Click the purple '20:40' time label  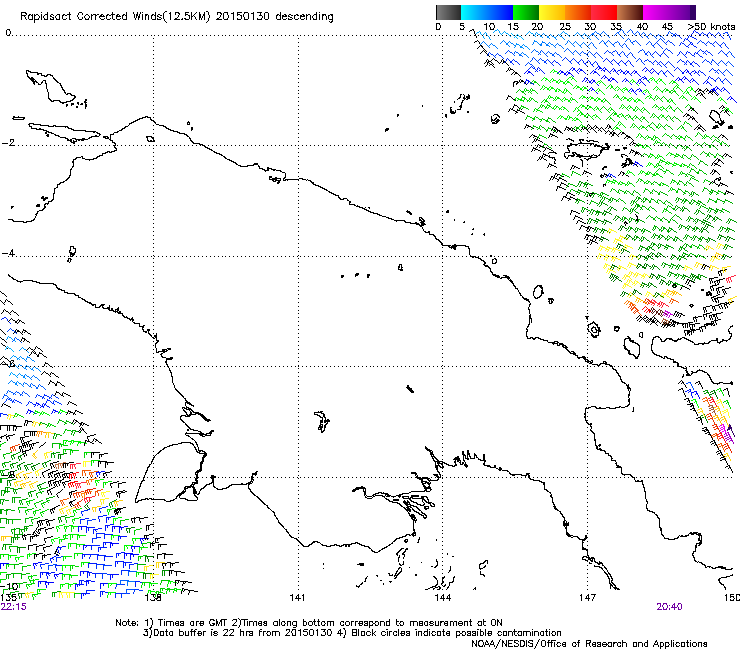(669, 607)
